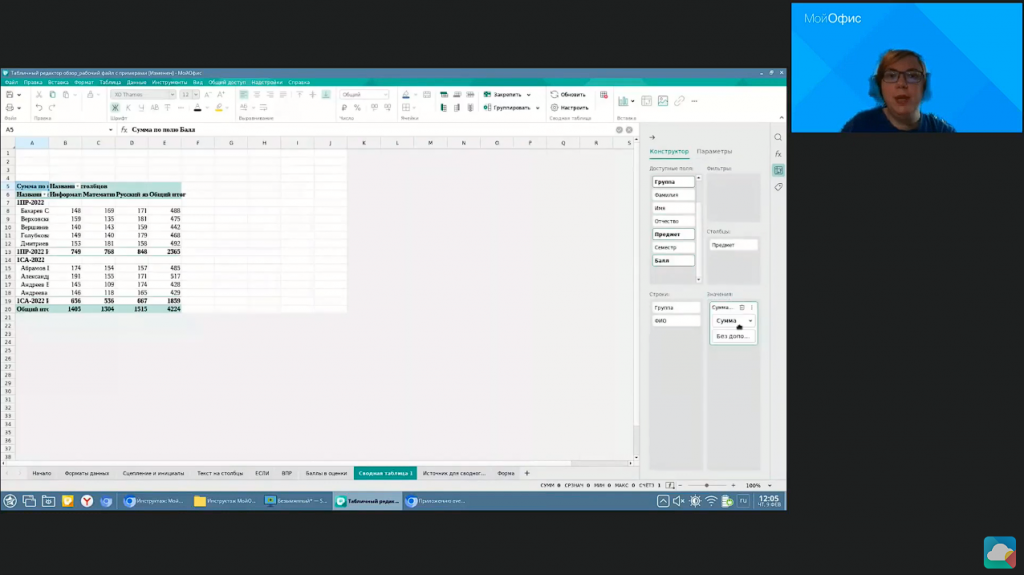Image resolution: width=1024 pixels, height=575 pixels.
Task: Apply percent number format
Action: click(357, 108)
